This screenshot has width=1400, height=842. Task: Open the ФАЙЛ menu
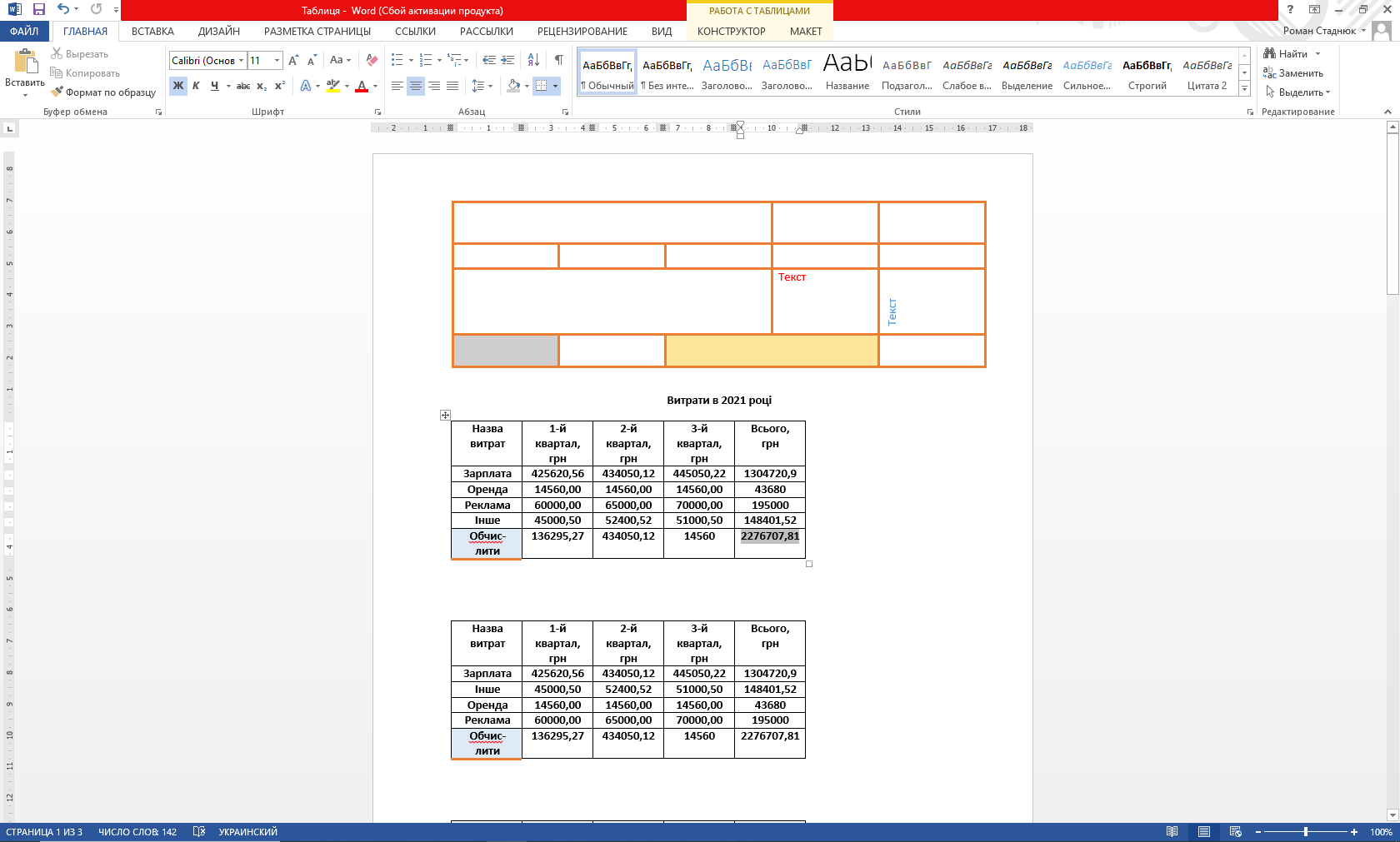click(25, 32)
